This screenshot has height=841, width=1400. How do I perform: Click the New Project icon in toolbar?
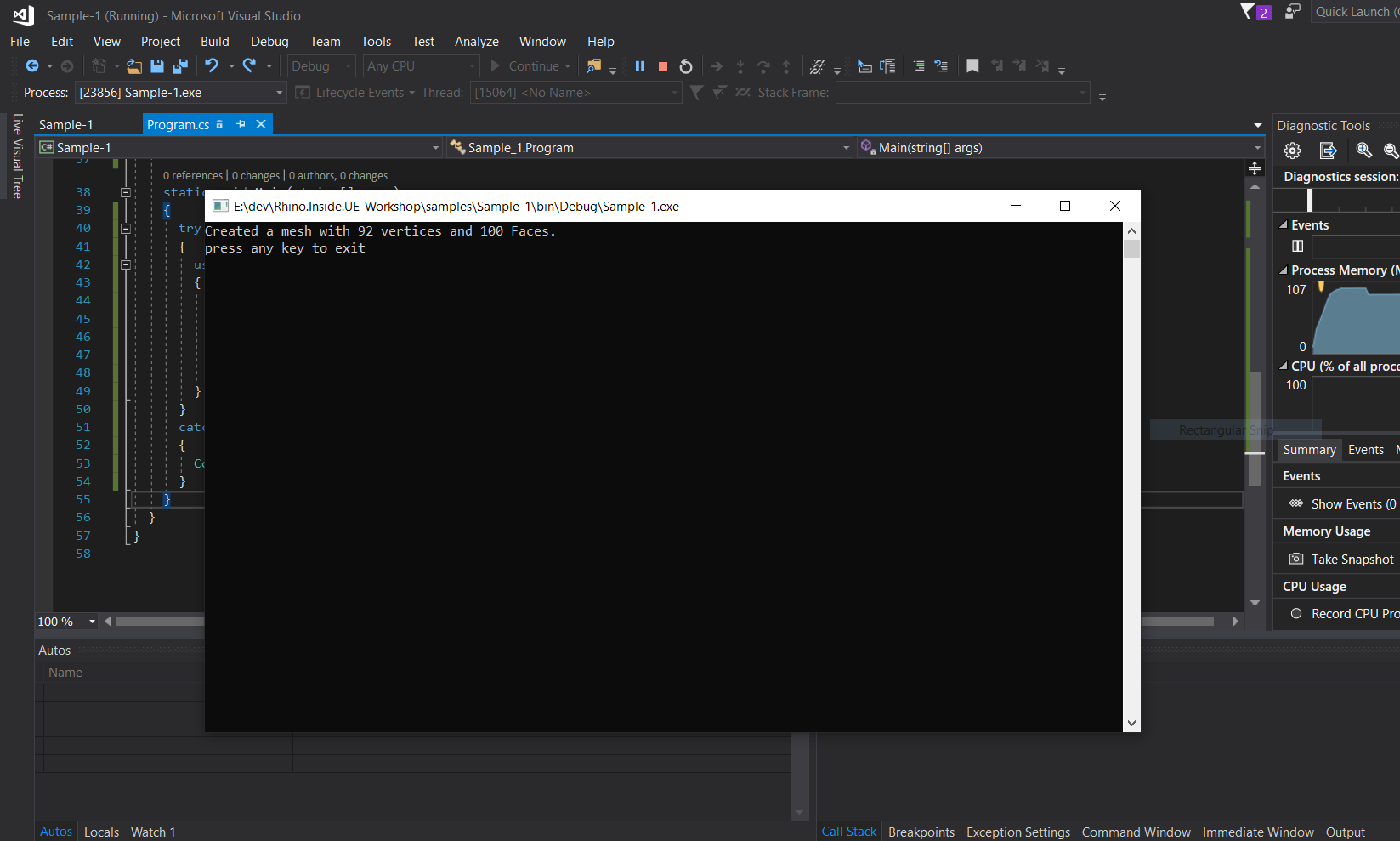pyautogui.click(x=99, y=66)
